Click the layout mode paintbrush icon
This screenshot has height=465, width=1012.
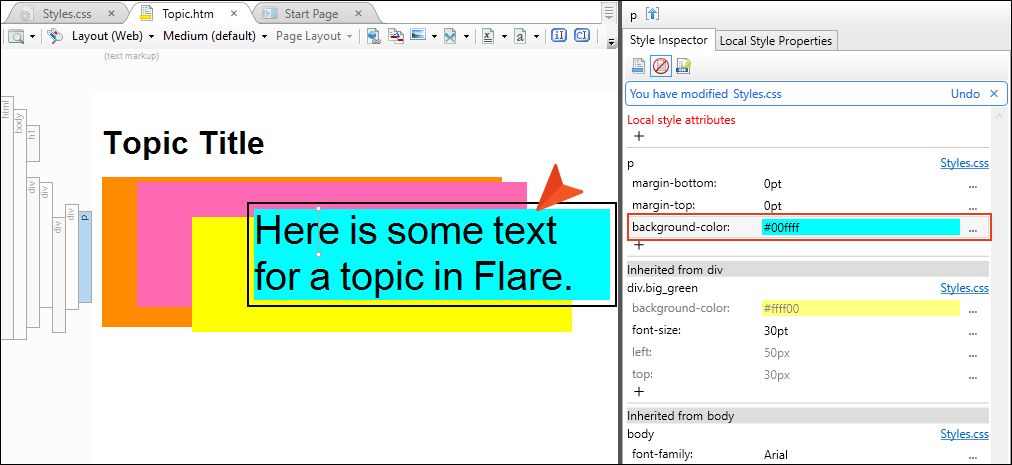tap(56, 36)
